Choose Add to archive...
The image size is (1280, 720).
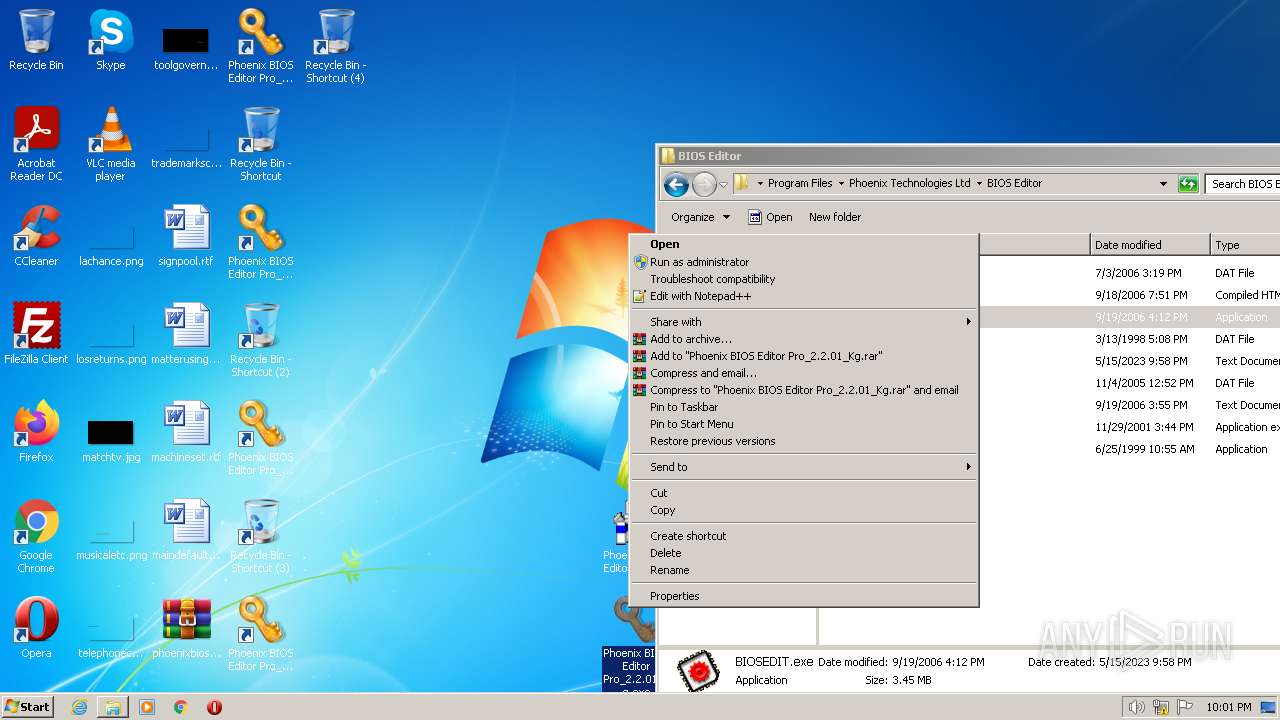tap(804, 339)
